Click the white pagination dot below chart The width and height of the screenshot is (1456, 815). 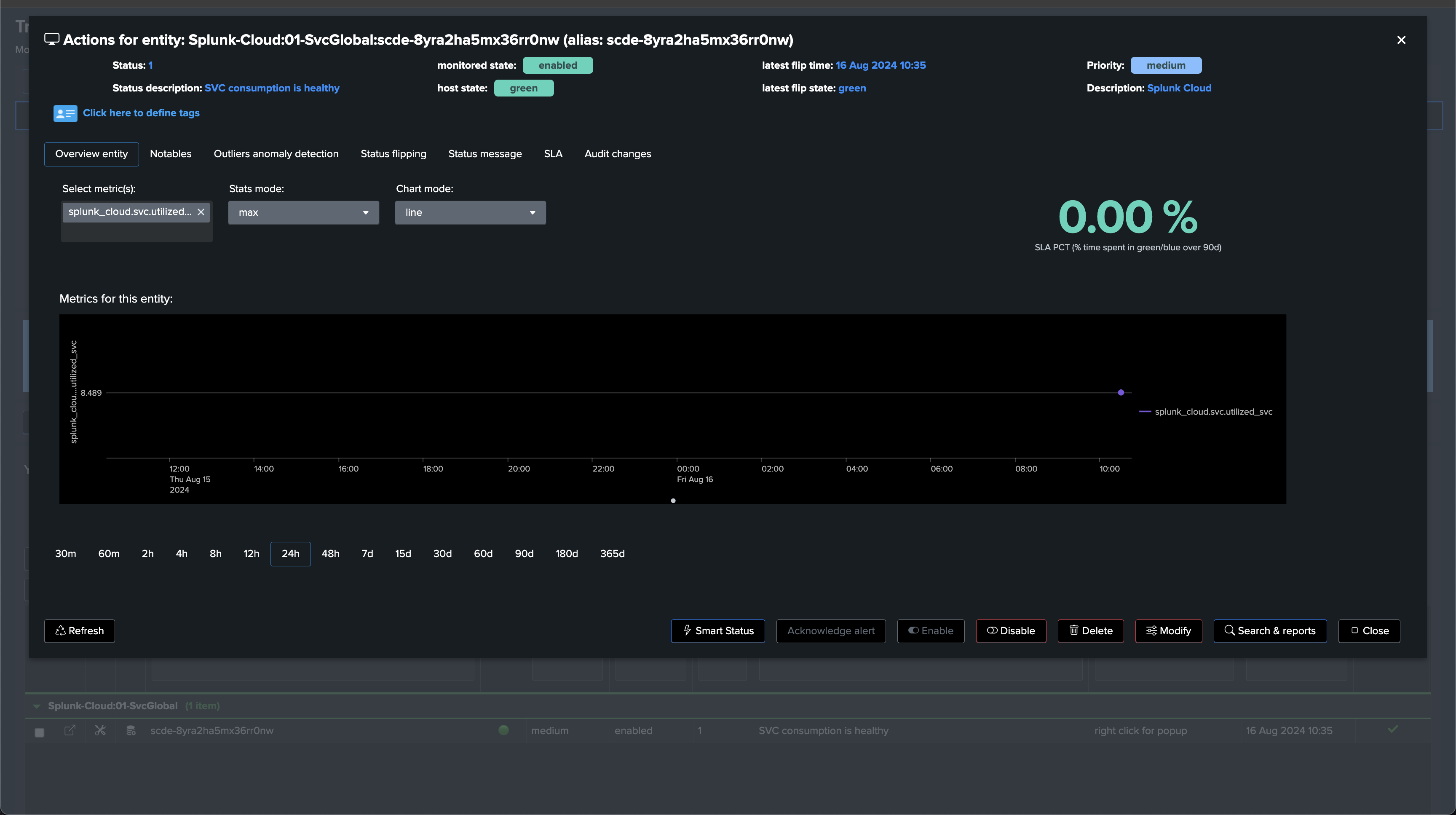click(x=673, y=500)
